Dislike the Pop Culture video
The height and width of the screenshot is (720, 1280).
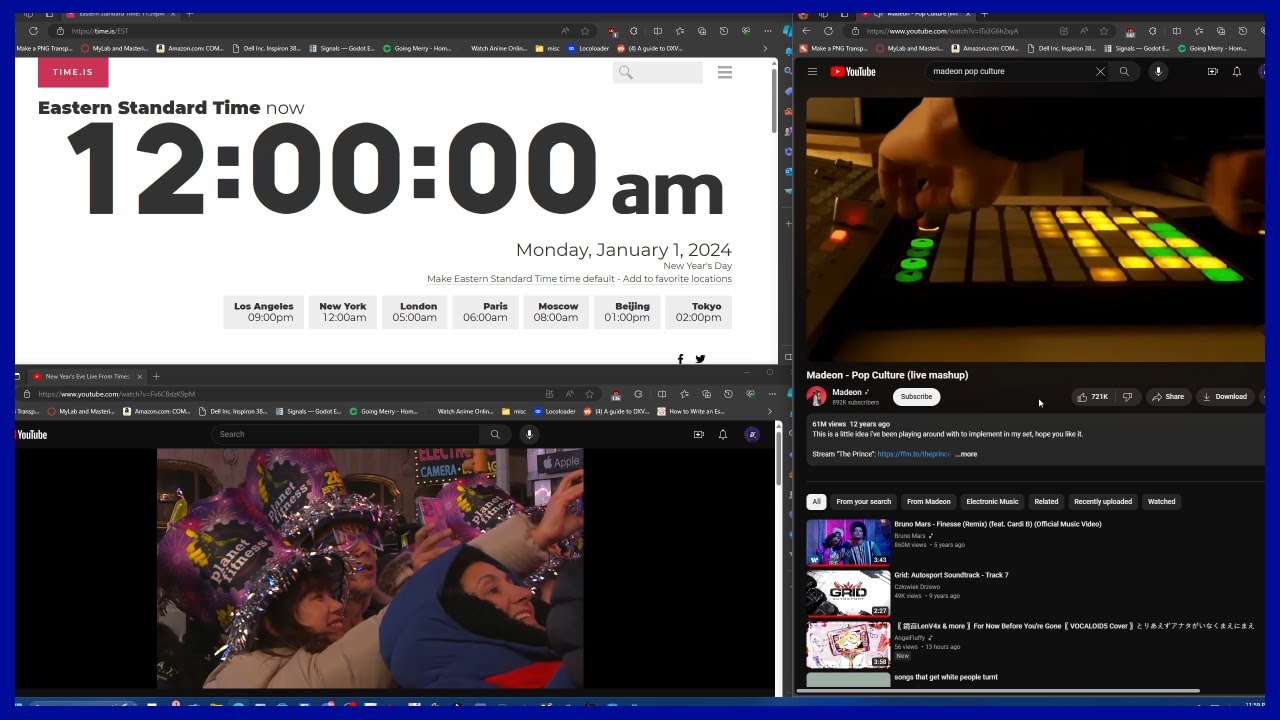pos(1128,397)
